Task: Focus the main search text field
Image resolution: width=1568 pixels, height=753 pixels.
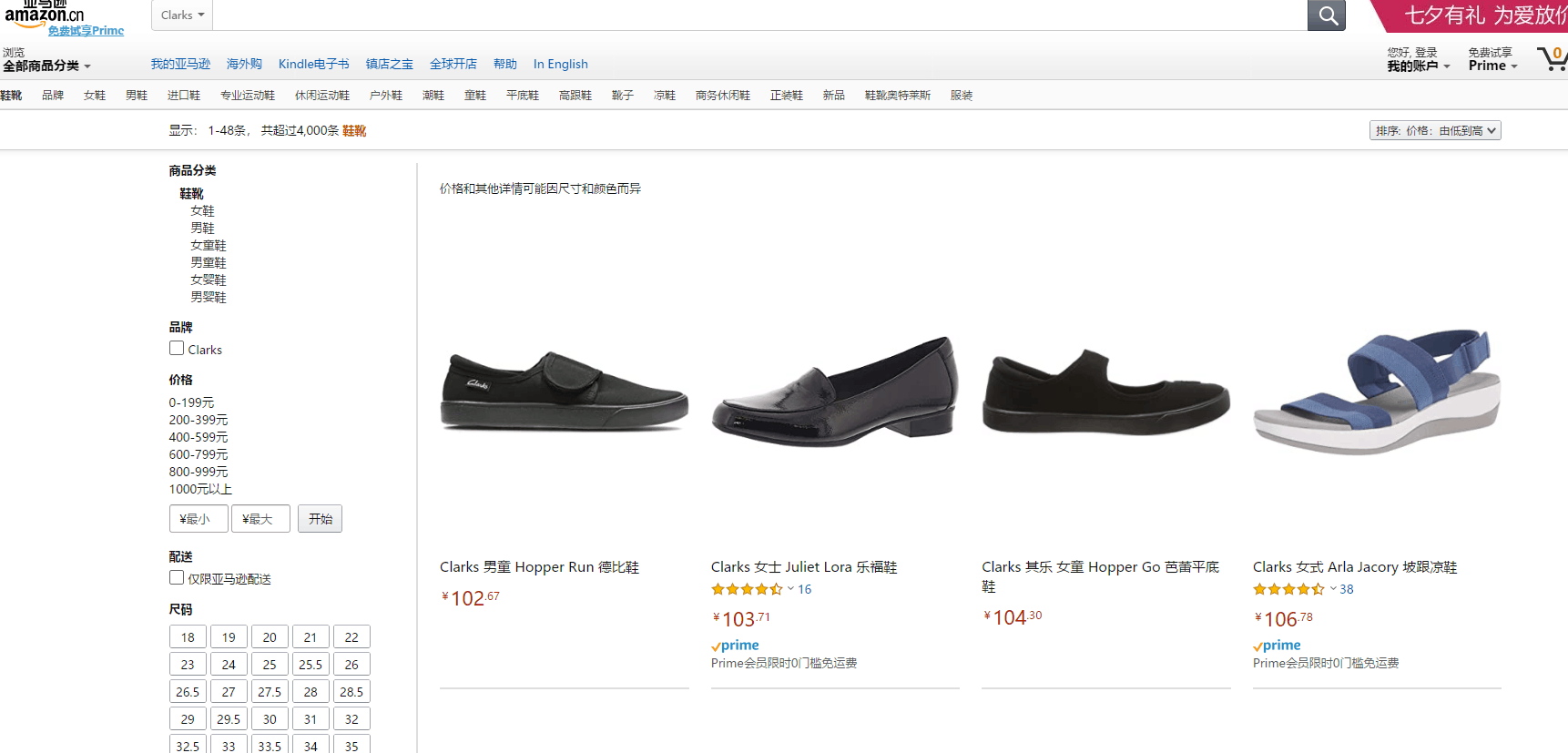Action: point(760,15)
